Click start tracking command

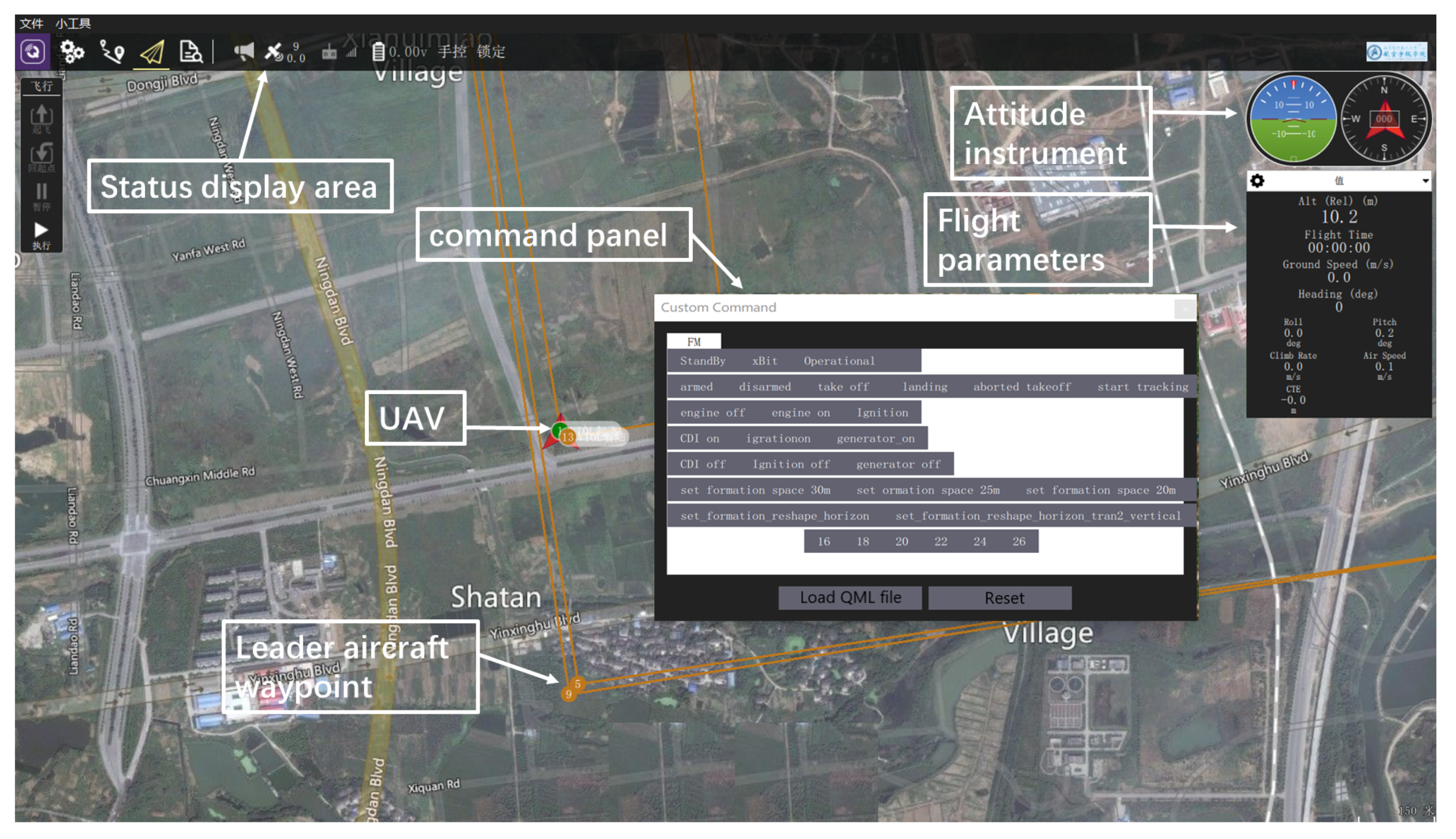[x=1142, y=387]
